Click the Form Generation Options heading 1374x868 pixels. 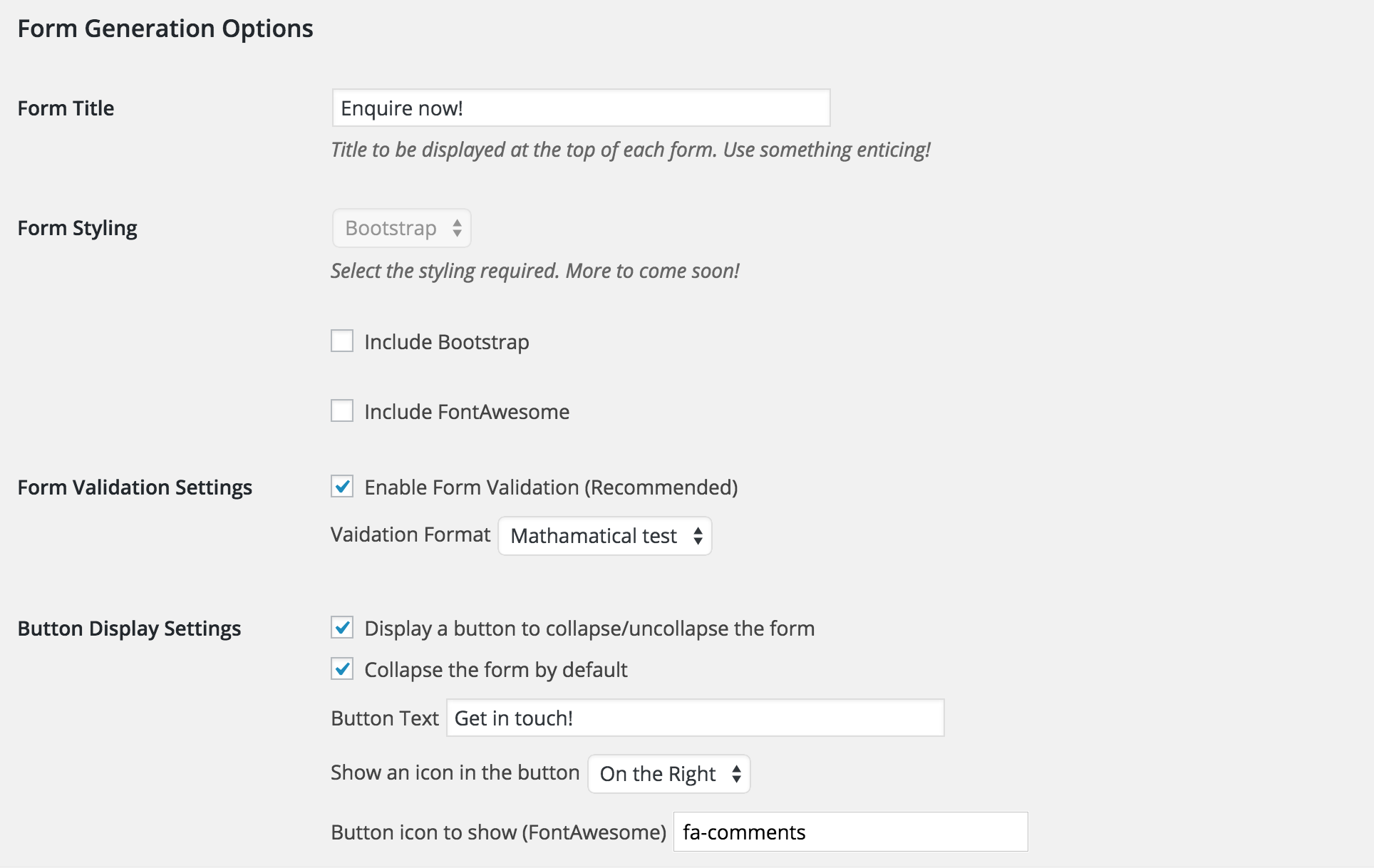[x=165, y=29]
